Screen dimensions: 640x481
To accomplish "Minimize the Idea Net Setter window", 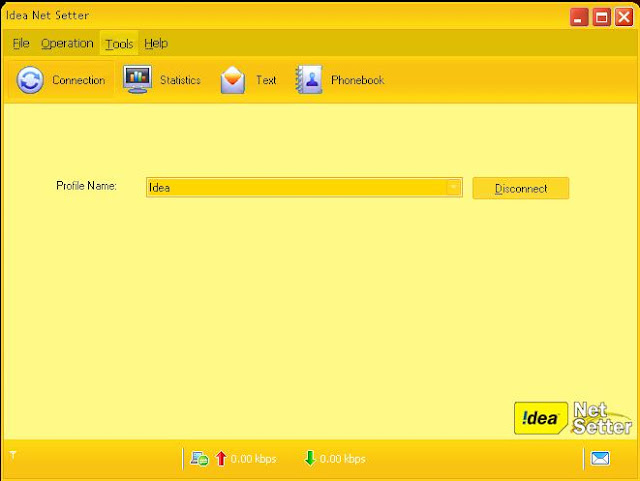I will point(579,17).
